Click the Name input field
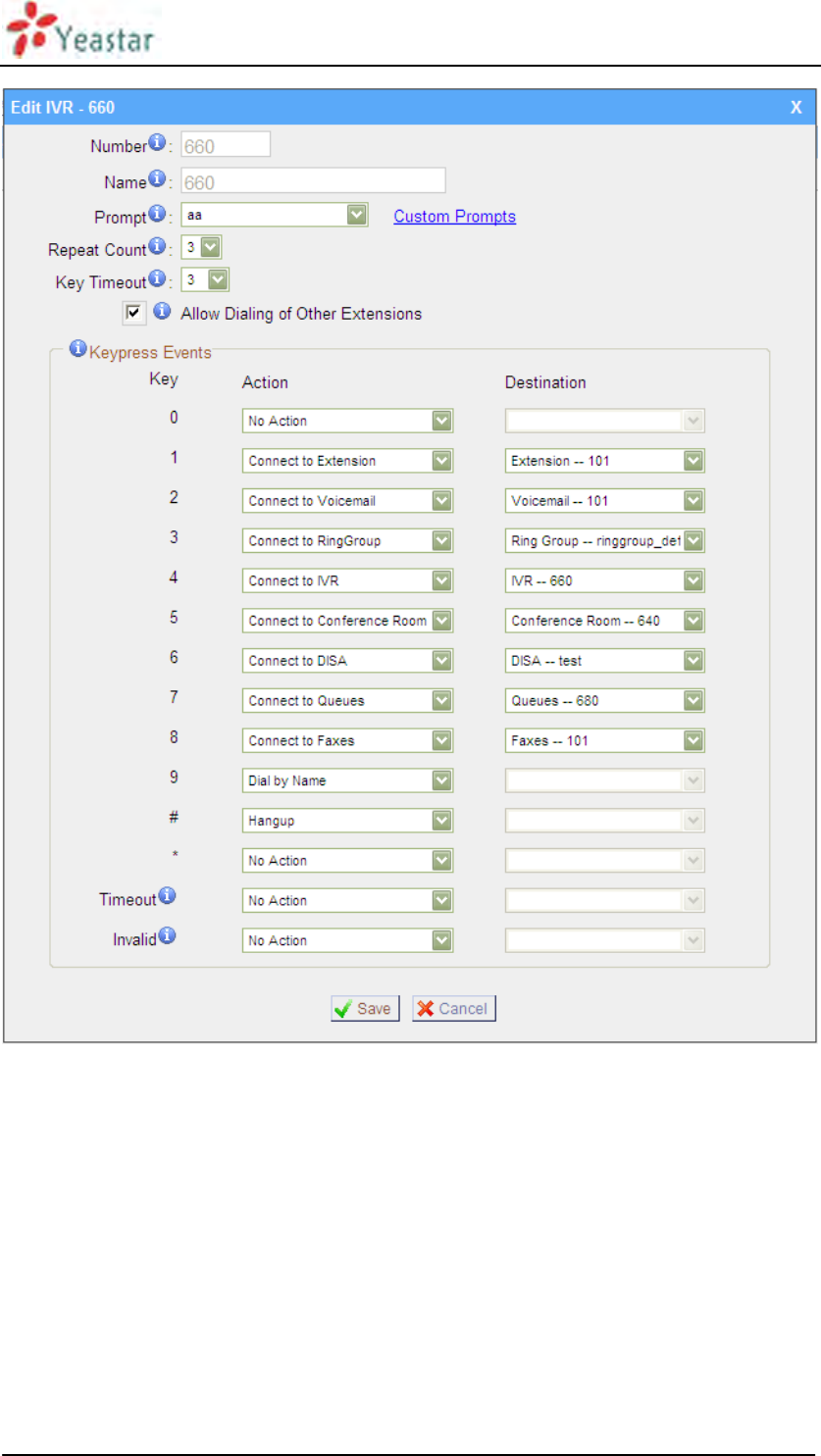This screenshot has height=1456, width=821. tap(313, 181)
